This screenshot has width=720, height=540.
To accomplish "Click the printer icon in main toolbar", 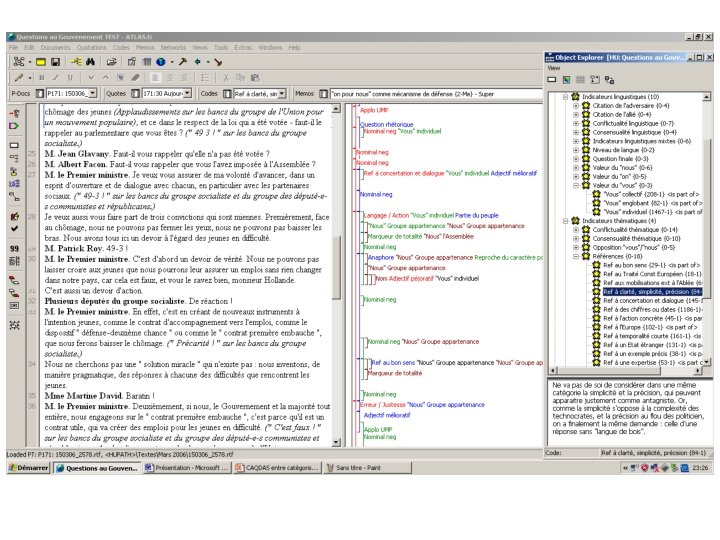I will 130,62.
